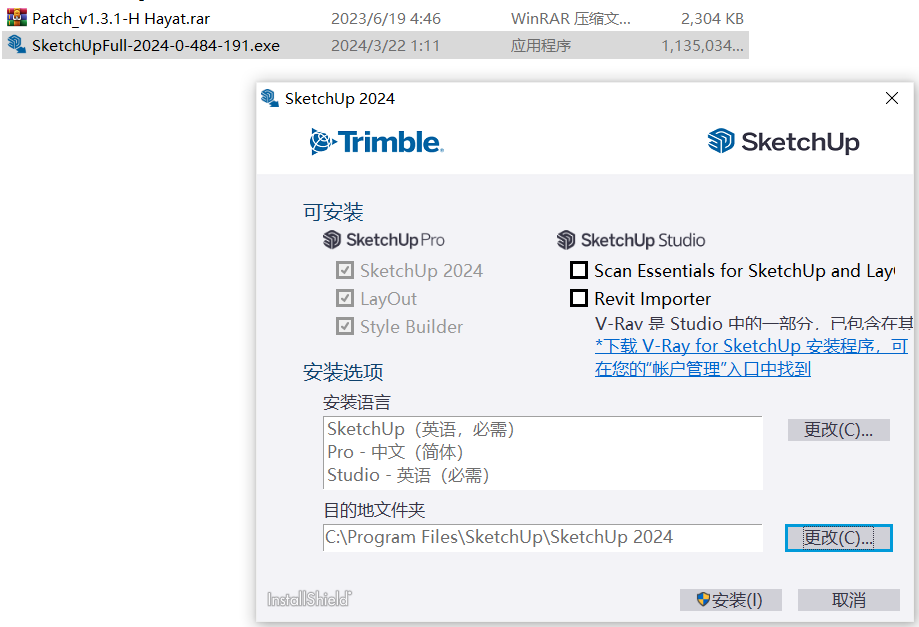Click the InstallShield logo
This screenshot has height=627, width=919.
coord(309,599)
